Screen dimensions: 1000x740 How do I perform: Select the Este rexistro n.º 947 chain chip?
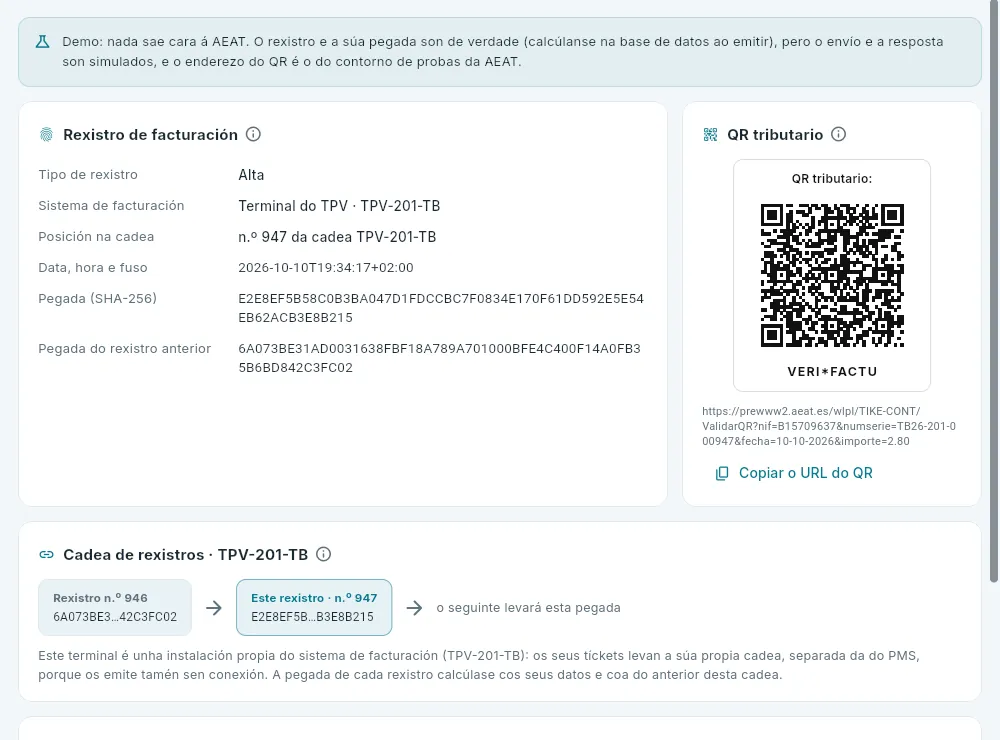pyautogui.click(x=314, y=607)
